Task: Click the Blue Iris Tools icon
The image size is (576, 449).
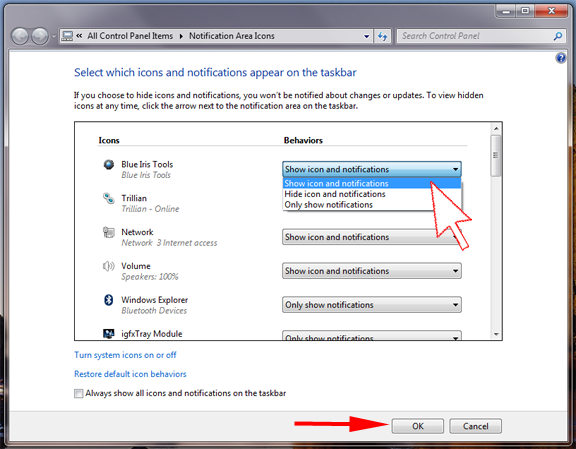Action: [109, 164]
